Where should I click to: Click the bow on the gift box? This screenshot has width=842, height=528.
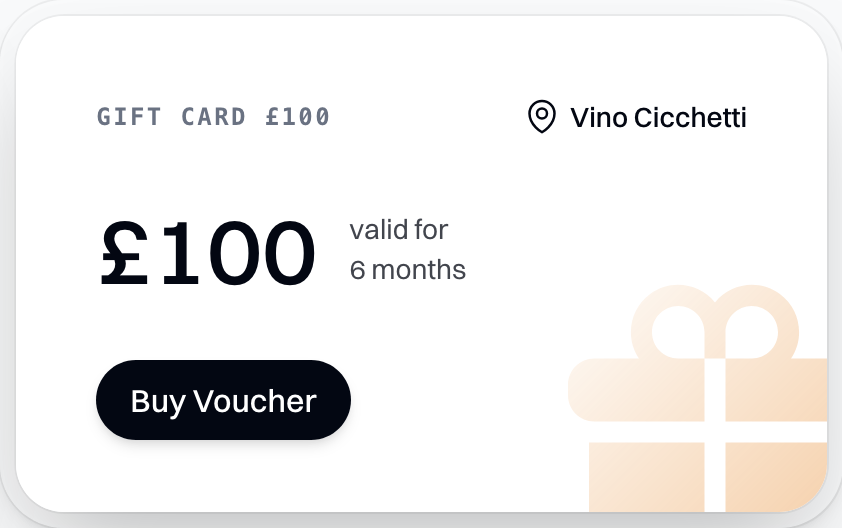[x=714, y=322]
